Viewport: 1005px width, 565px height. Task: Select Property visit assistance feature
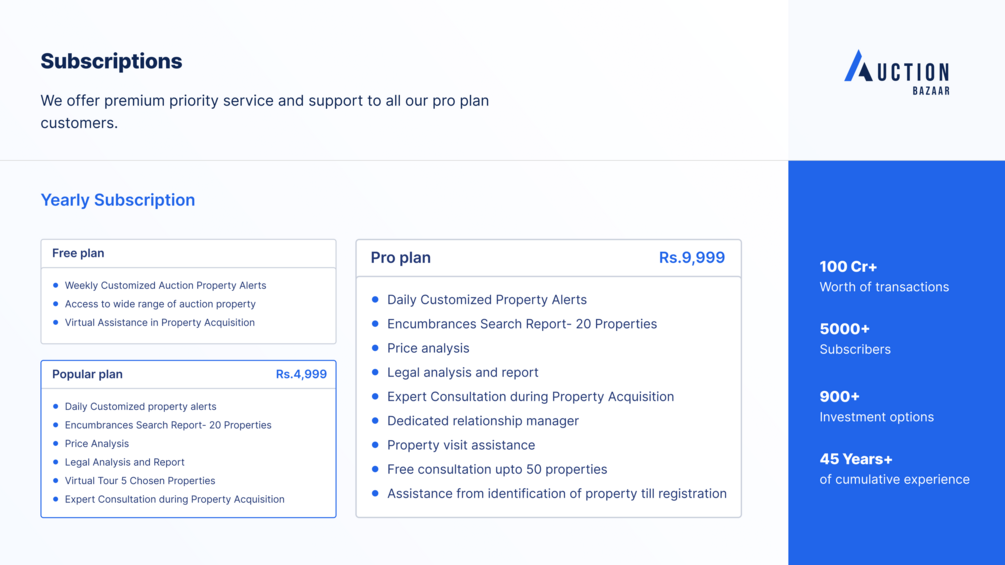(x=460, y=445)
